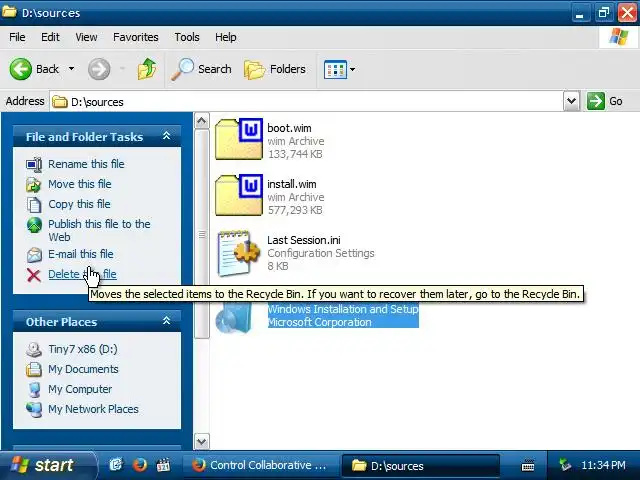Click the Tiny7 x86 (D:) drive icon
This screenshot has height=480, width=640.
[34, 349]
